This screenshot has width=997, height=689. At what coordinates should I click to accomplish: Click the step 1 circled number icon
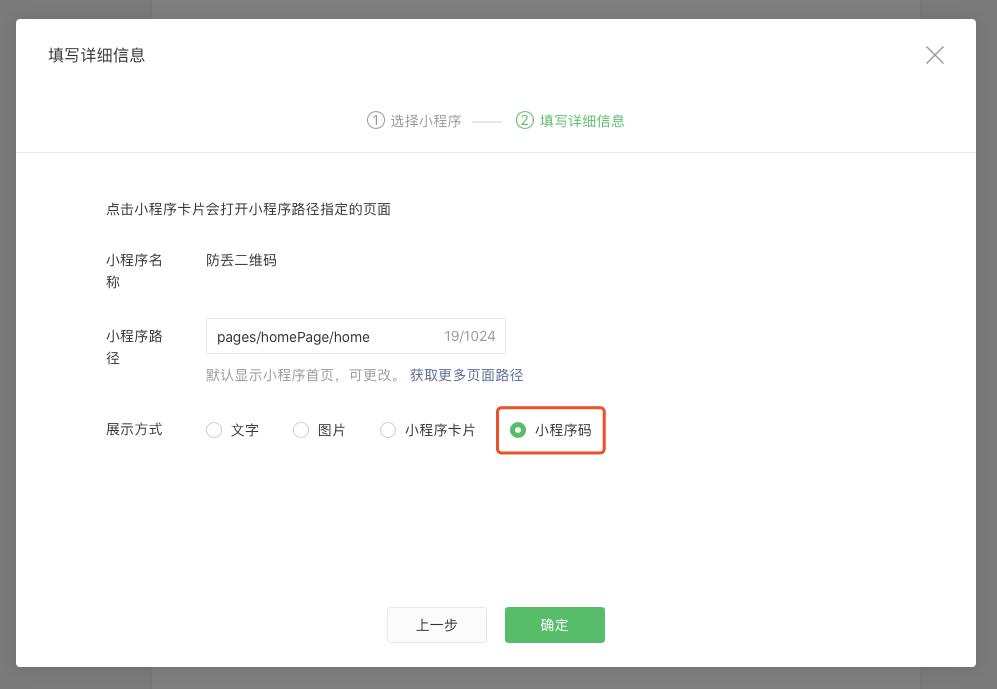pos(375,120)
